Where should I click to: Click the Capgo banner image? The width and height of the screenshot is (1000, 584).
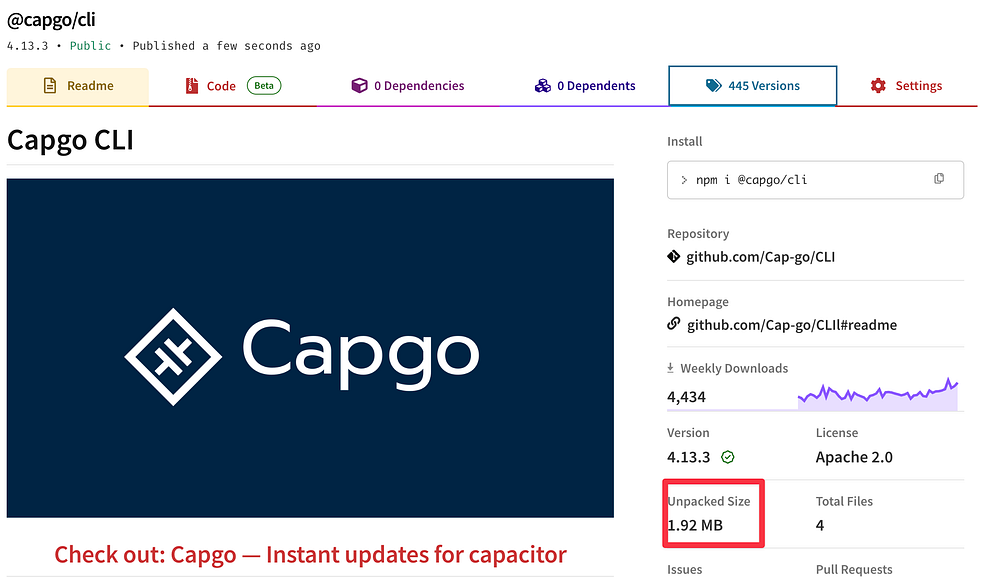(310, 348)
